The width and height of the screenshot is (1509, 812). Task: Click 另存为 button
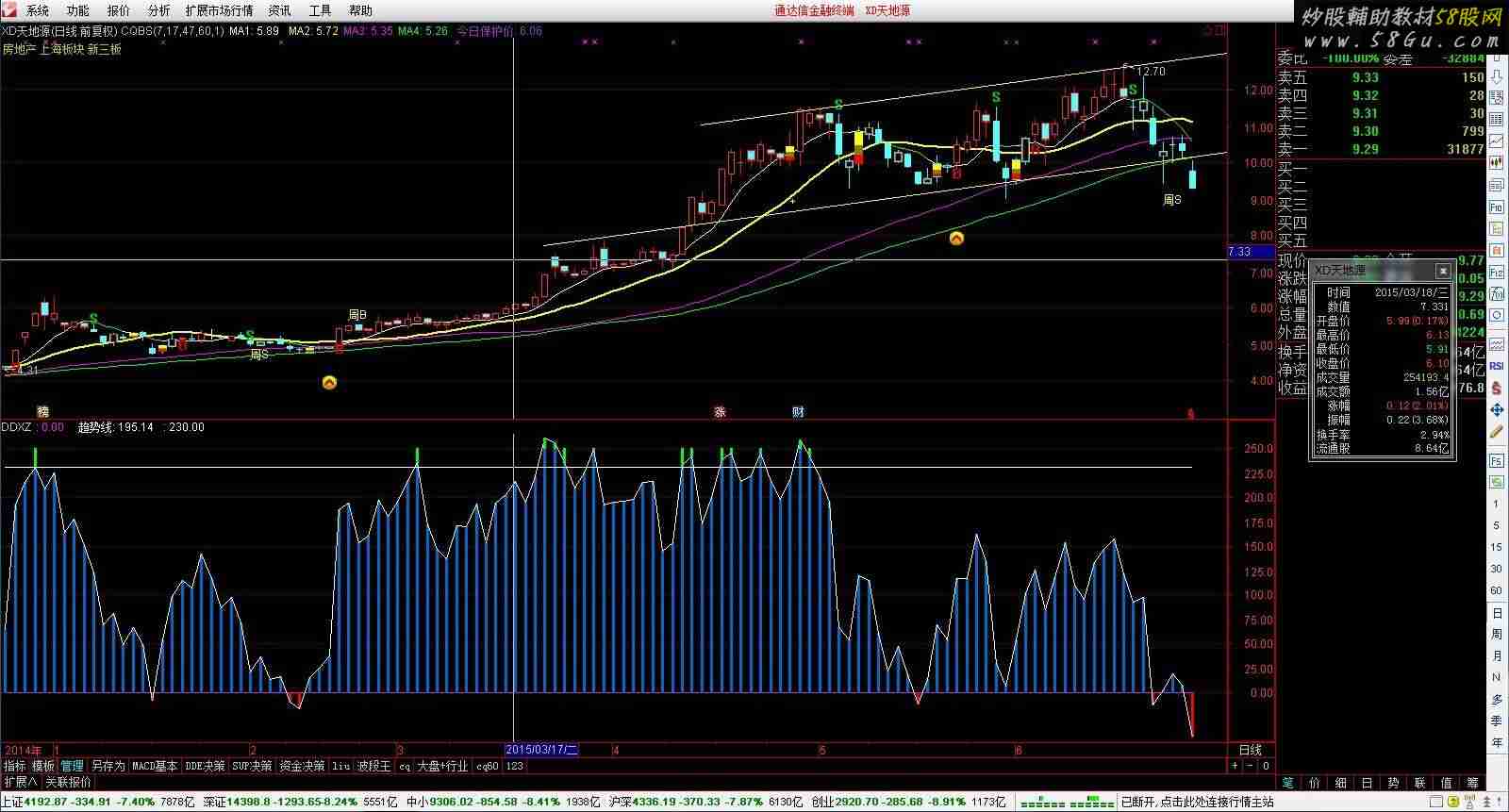coord(108,766)
